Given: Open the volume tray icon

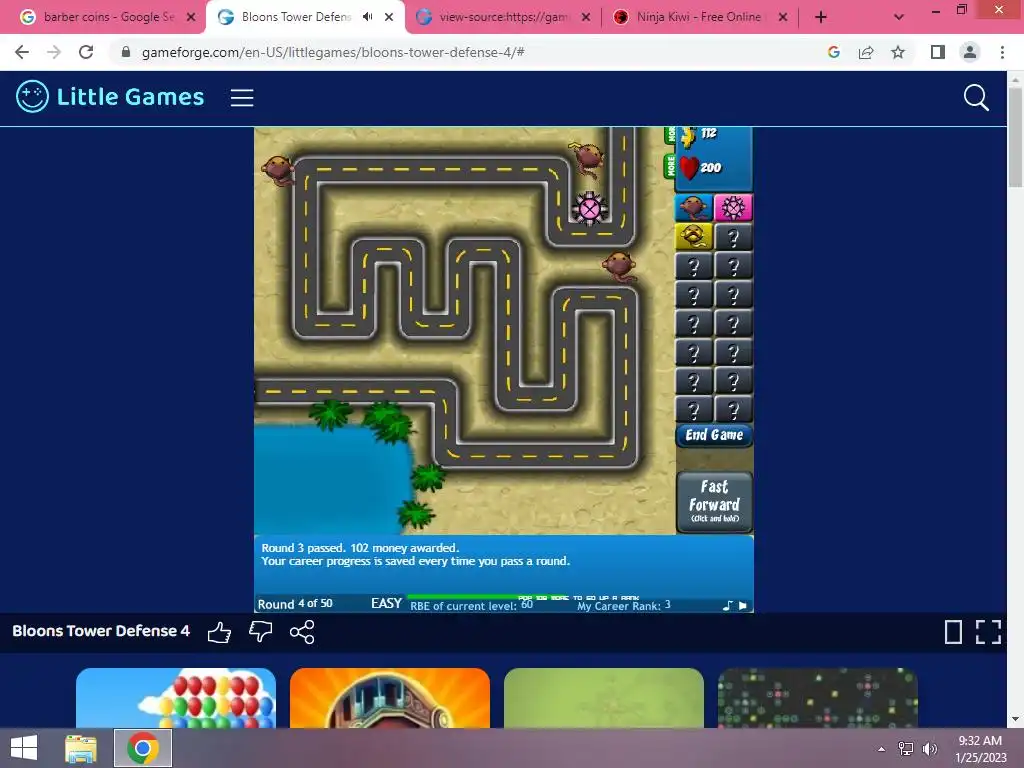Looking at the screenshot, I should click(930, 749).
